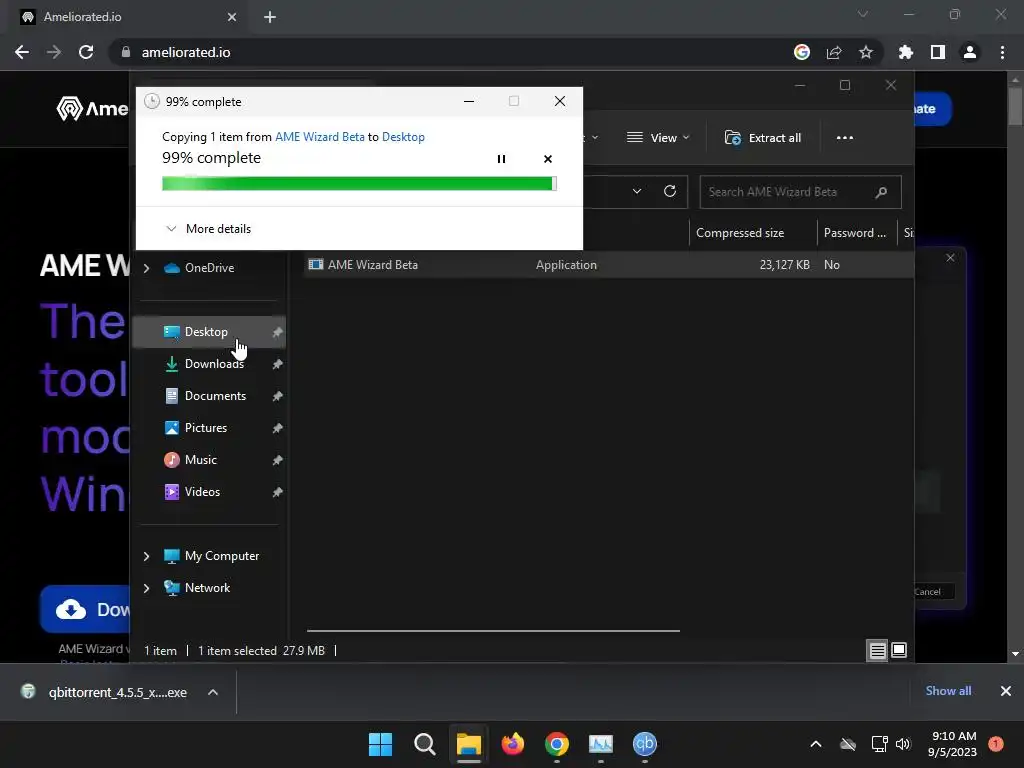Open the Pictures quick access folder
The width and height of the screenshot is (1024, 768).
(205, 428)
